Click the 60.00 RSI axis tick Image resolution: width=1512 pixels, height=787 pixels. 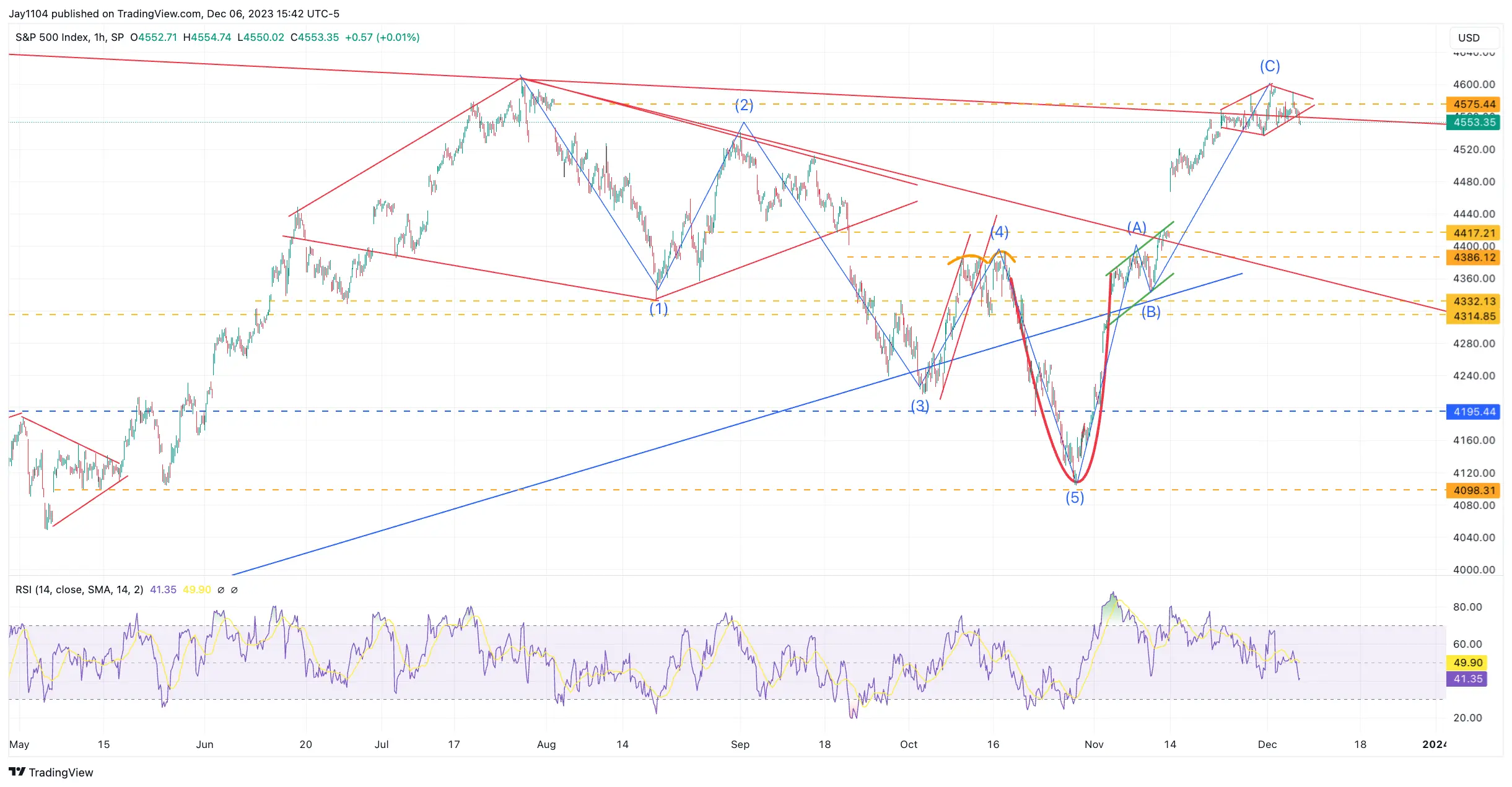tap(1467, 644)
